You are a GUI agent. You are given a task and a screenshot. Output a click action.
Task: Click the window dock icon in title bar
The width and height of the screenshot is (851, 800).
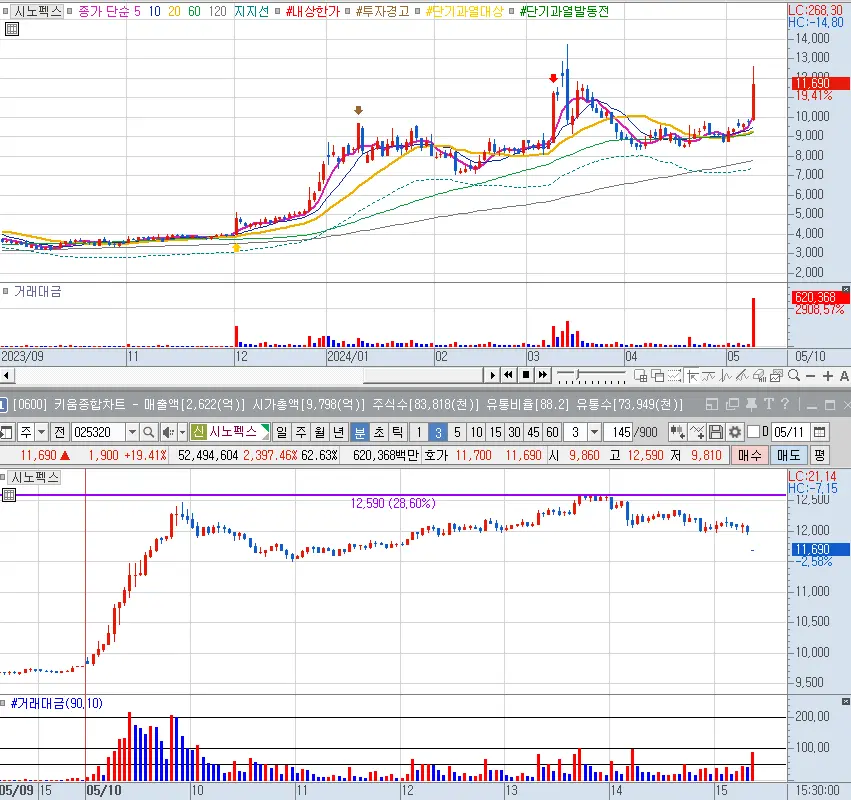712,404
